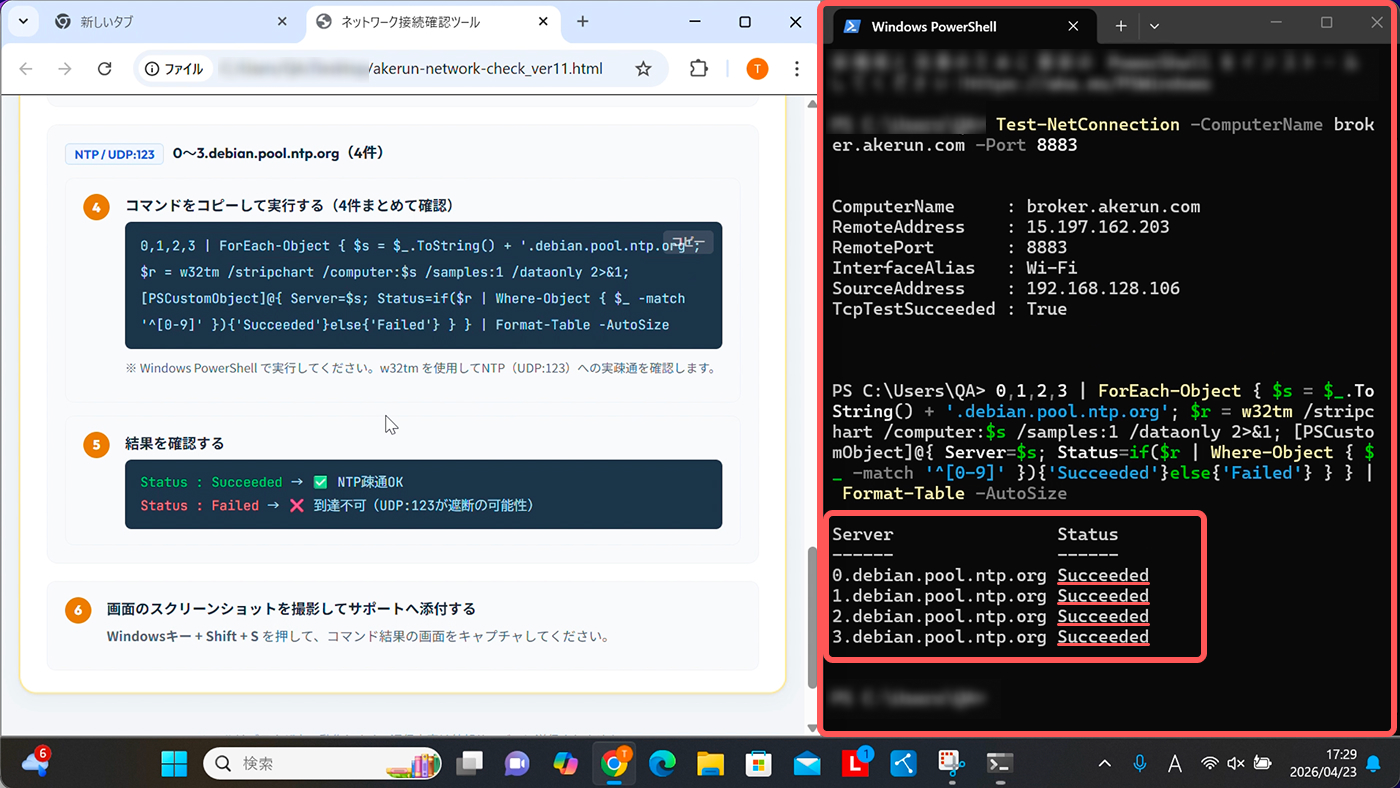Close the 新しいタブ tab
This screenshot has width=1400, height=788.
point(282,22)
